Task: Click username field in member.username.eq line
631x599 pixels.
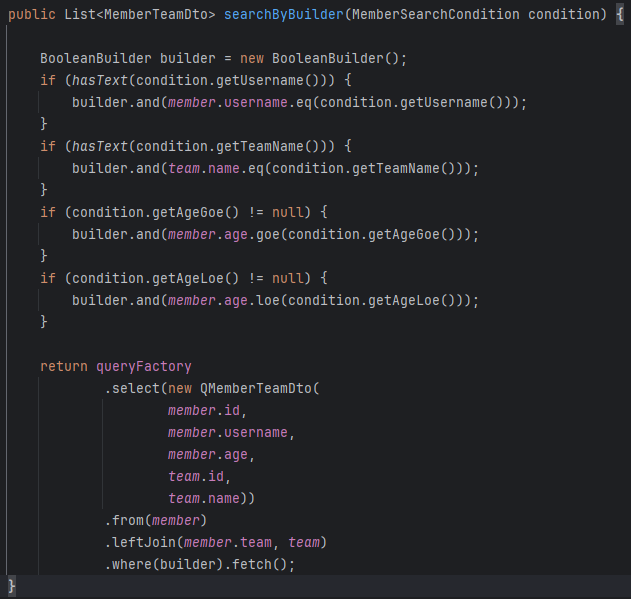Action: point(256,102)
